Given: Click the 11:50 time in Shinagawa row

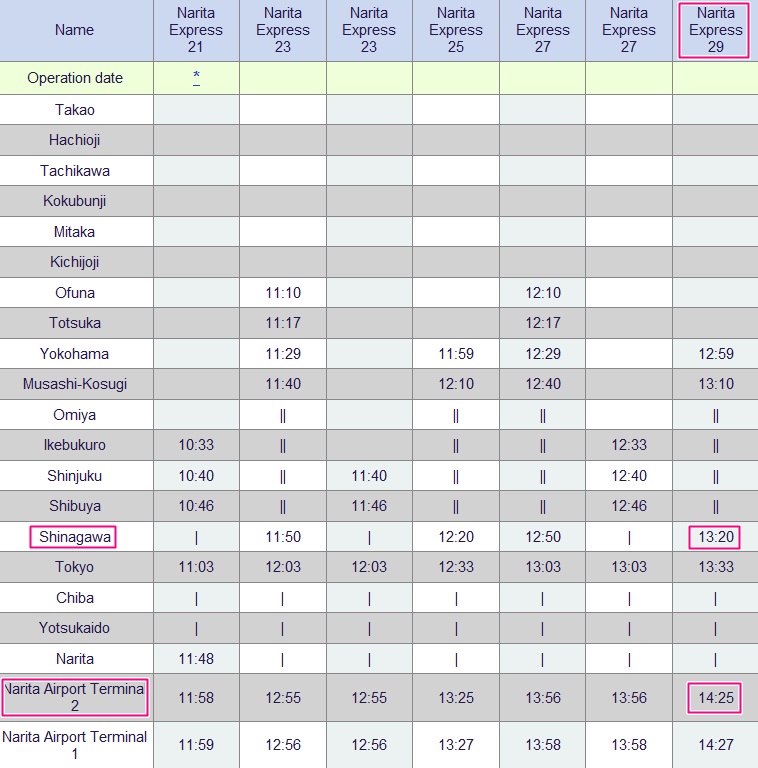Looking at the screenshot, I should tap(283, 537).
